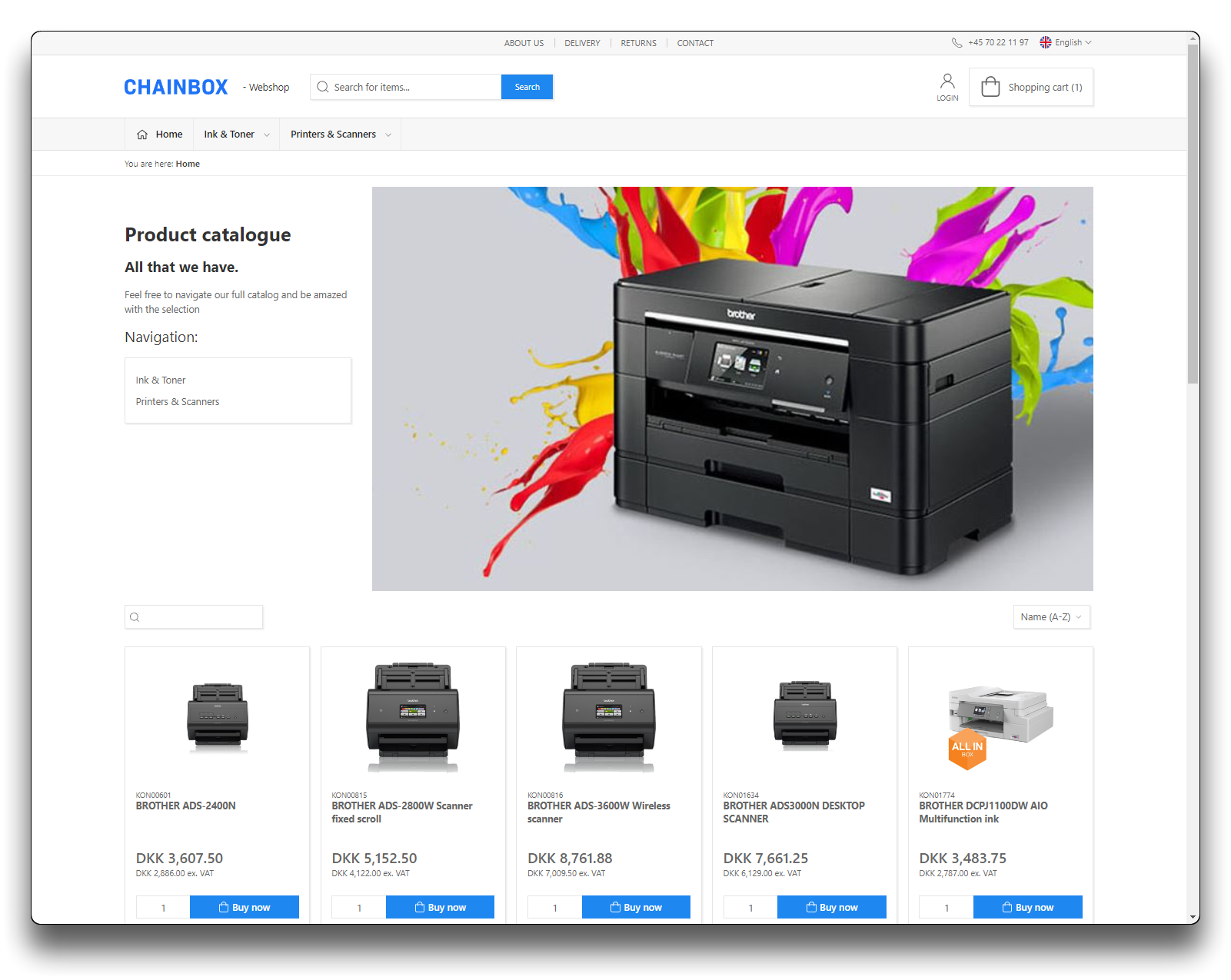Open Printers & Scanners sidebar link
This screenshot has width=1231, height=980.
click(x=178, y=402)
